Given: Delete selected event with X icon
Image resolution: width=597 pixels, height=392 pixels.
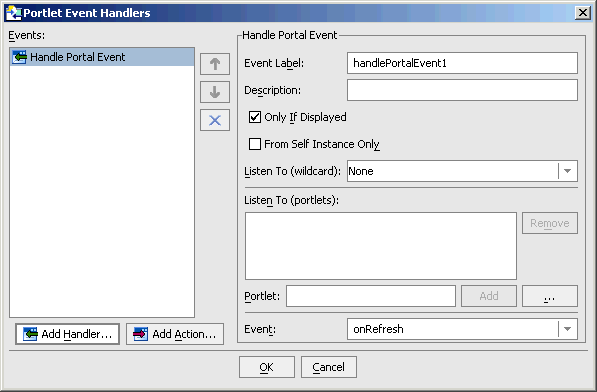Looking at the screenshot, I should pyautogui.click(x=215, y=120).
